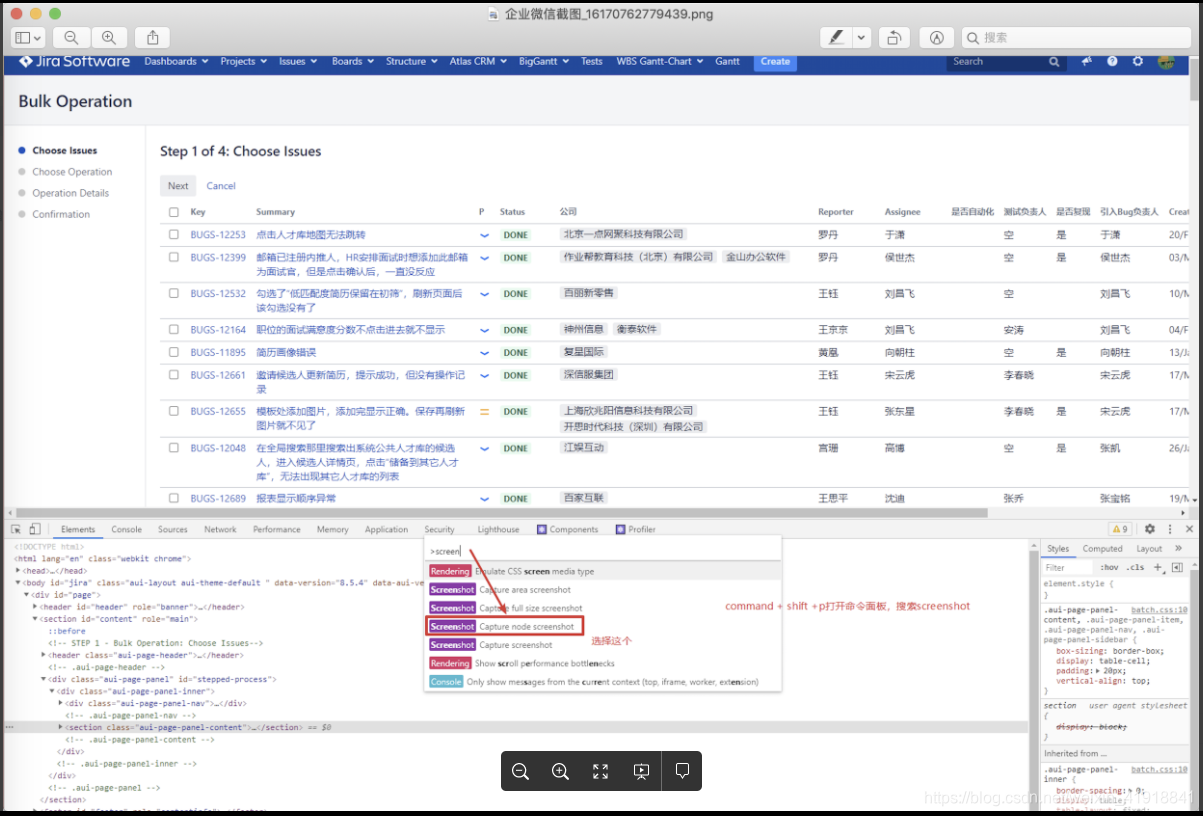The height and width of the screenshot is (816, 1203).
Task: Open the Atlas CRM dropdown menu
Action: pyautogui.click(x=478, y=61)
